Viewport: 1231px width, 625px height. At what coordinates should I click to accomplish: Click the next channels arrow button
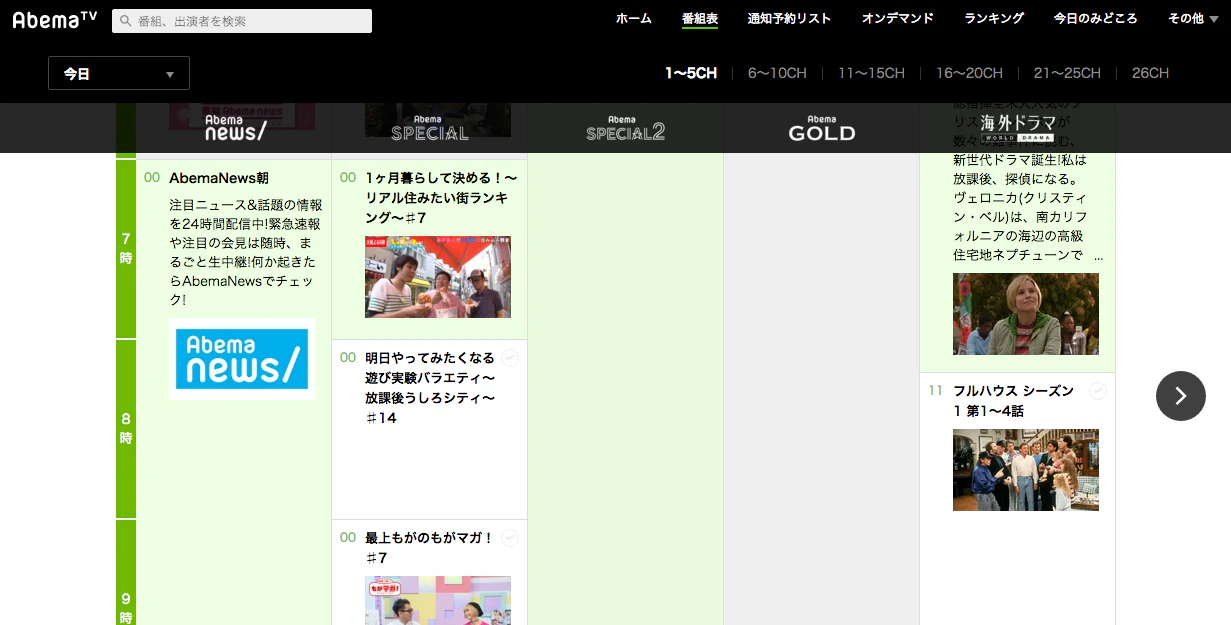point(1181,396)
